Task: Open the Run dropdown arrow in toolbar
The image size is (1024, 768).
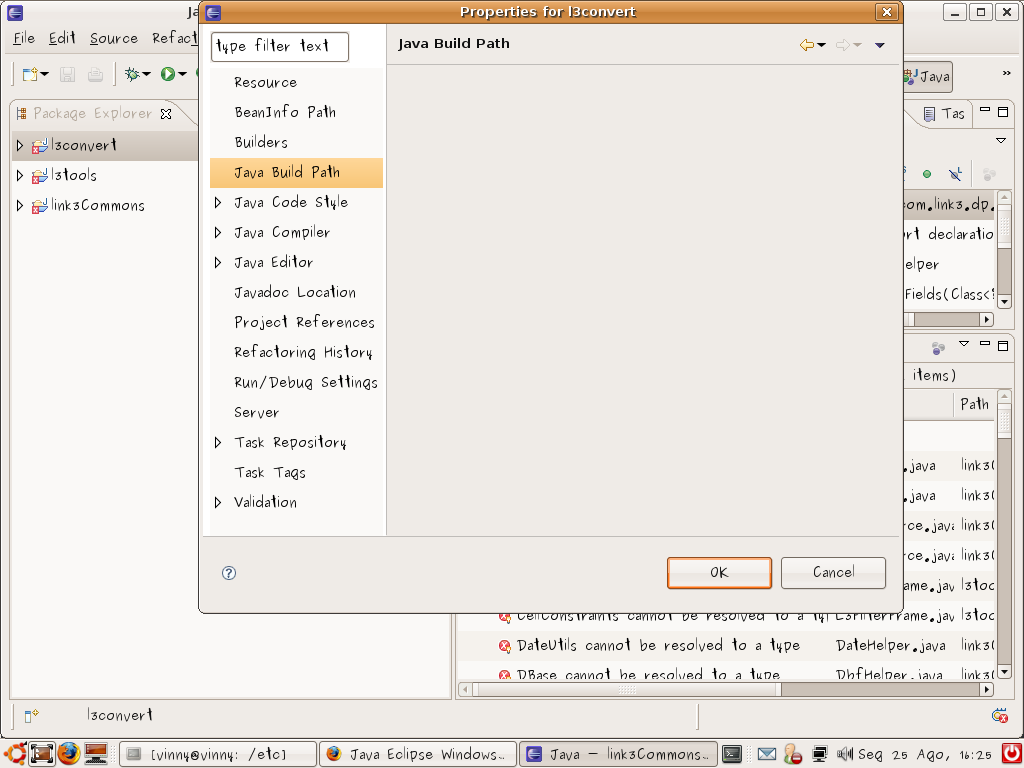Action: pos(182,74)
